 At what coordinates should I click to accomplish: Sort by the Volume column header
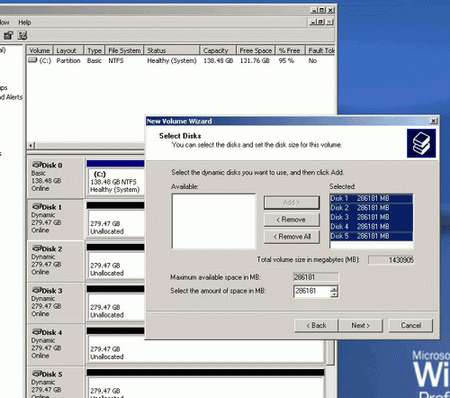pos(40,50)
